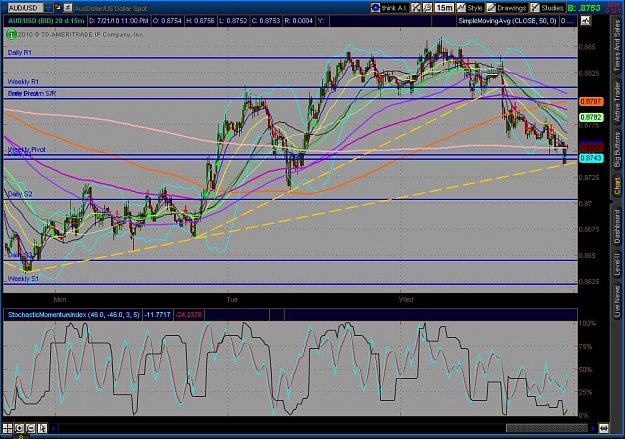Click the chart settings icon at top right

click(586, 21)
